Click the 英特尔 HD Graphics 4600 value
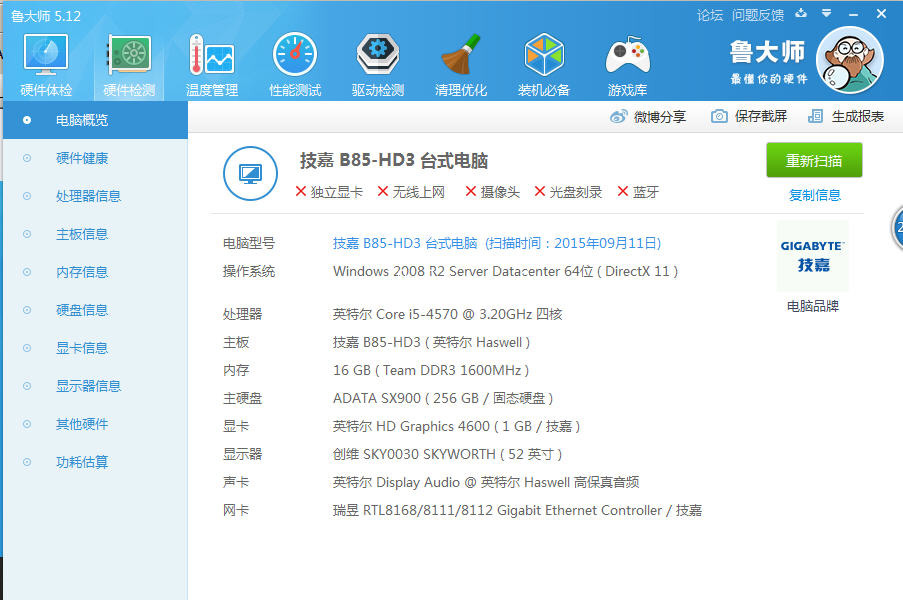Image resolution: width=903 pixels, height=600 pixels. [457, 426]
